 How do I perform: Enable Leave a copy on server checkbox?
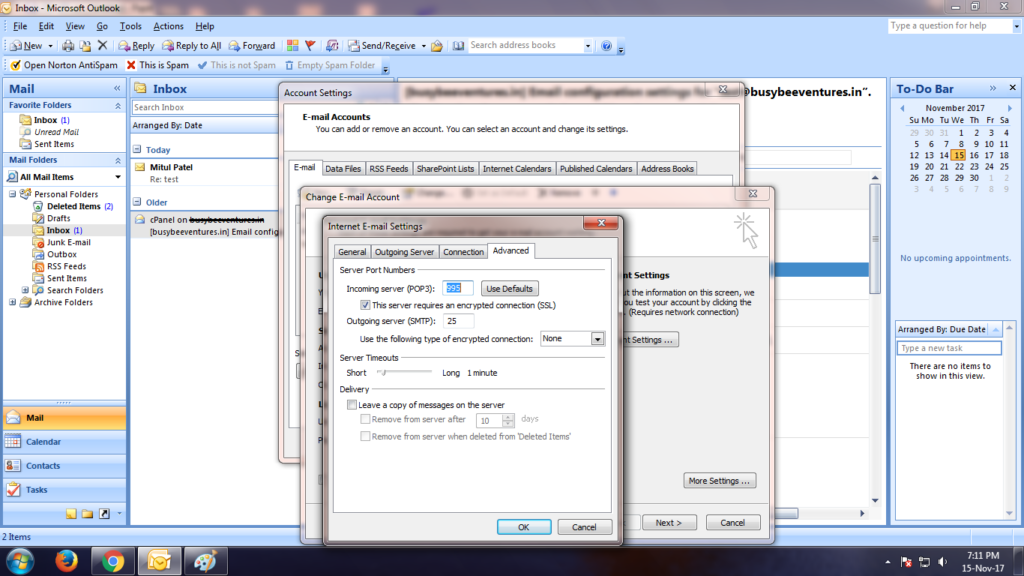pos(352,405)
